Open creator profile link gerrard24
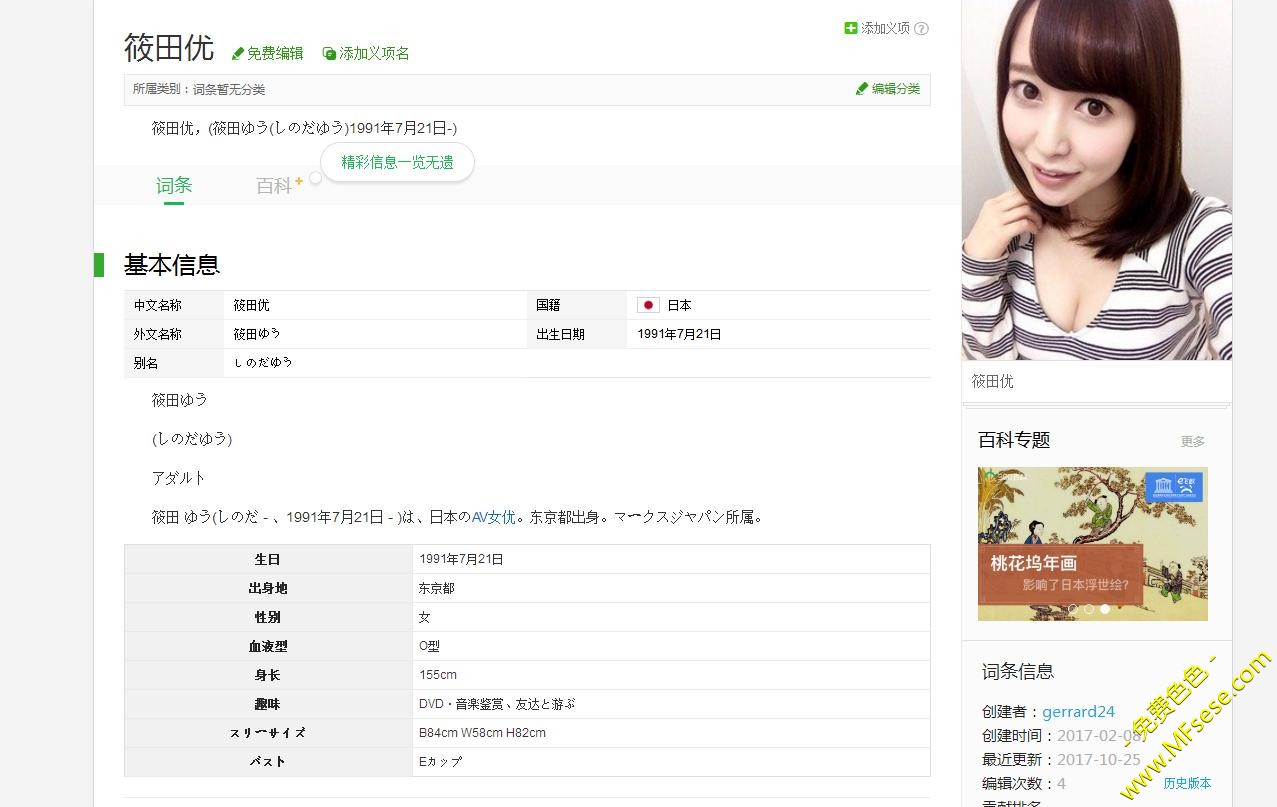 click(x=1078, y=712)
